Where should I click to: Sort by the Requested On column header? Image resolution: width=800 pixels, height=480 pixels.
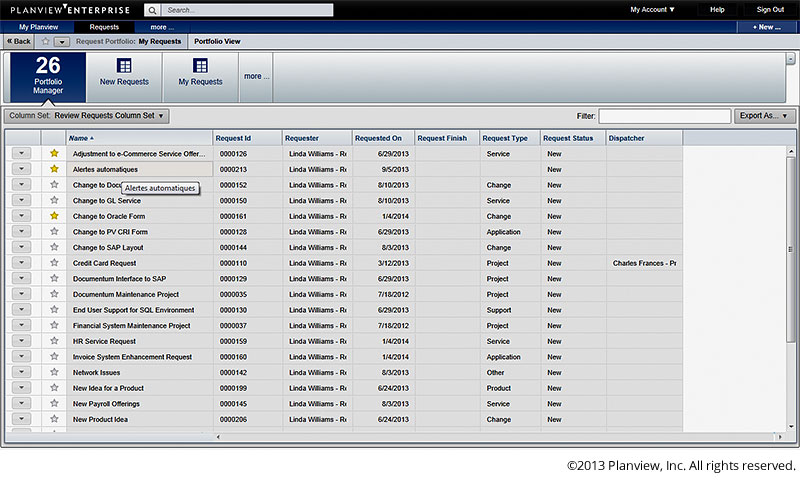pyautogui.click(x=383, y=138)
